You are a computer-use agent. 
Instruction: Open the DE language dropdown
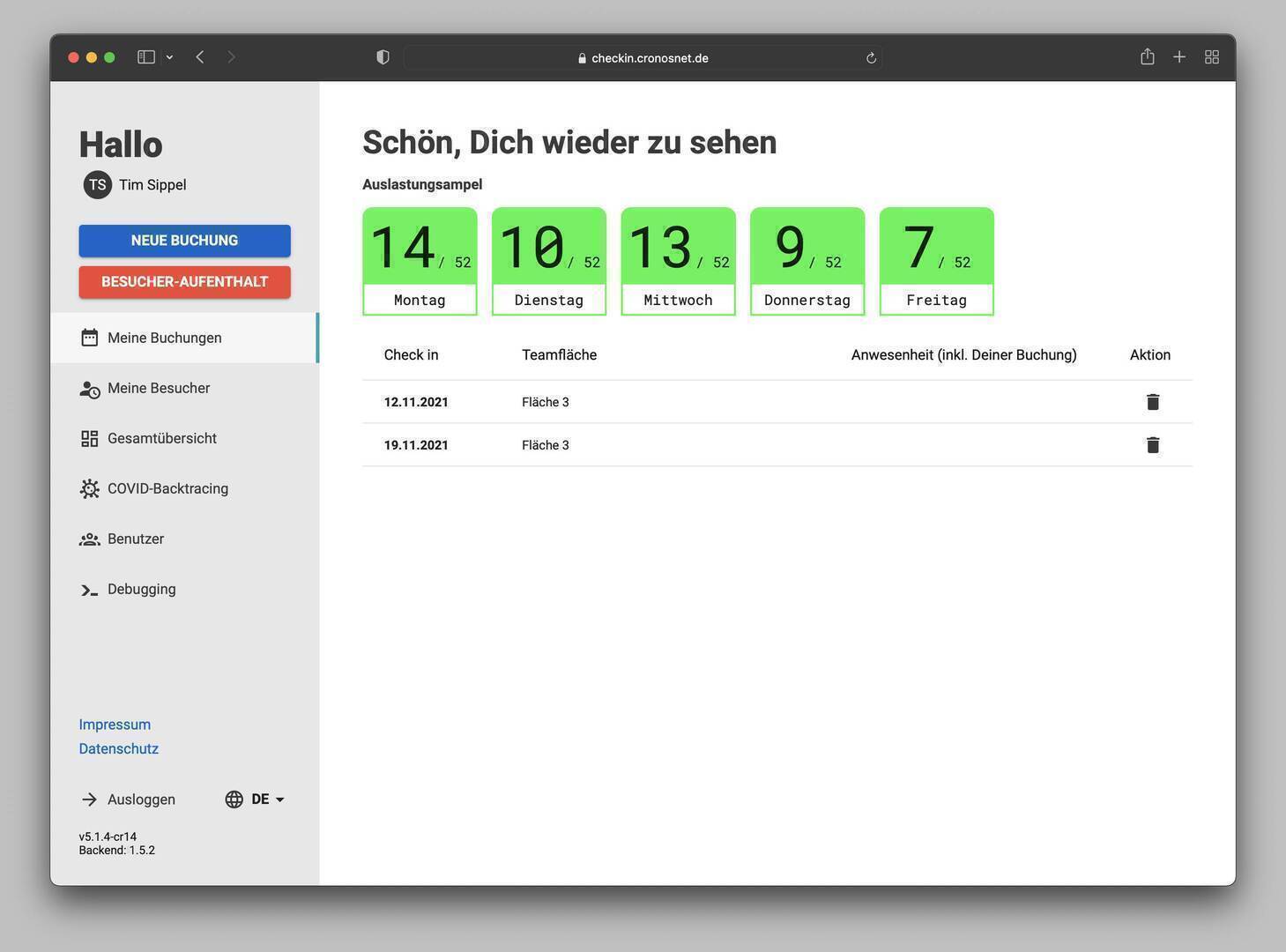coord(256,800)
